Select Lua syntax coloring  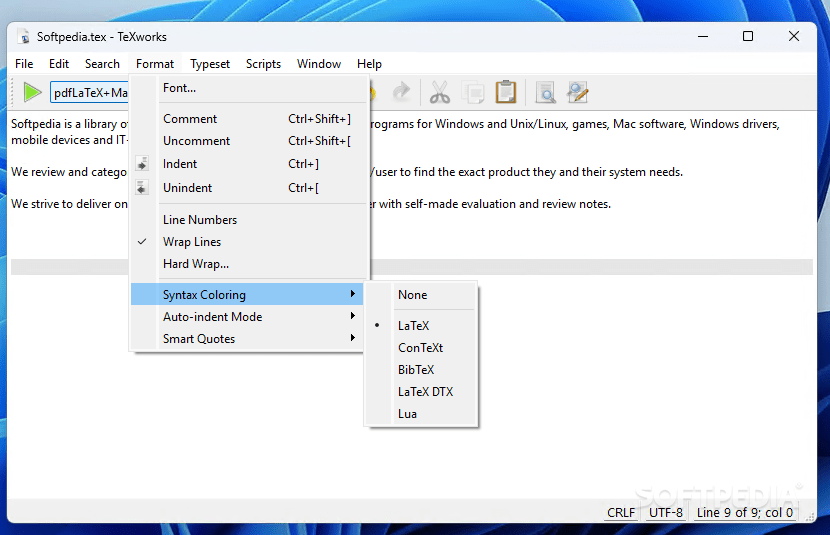coord(421,414)
